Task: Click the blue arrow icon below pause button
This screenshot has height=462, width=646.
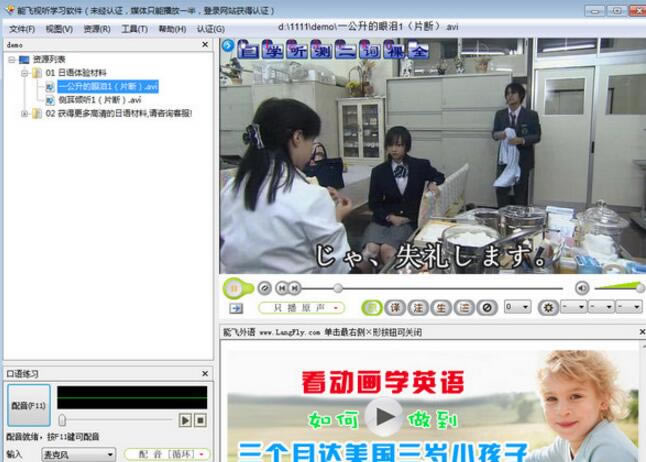Action: tap(236, 308)
